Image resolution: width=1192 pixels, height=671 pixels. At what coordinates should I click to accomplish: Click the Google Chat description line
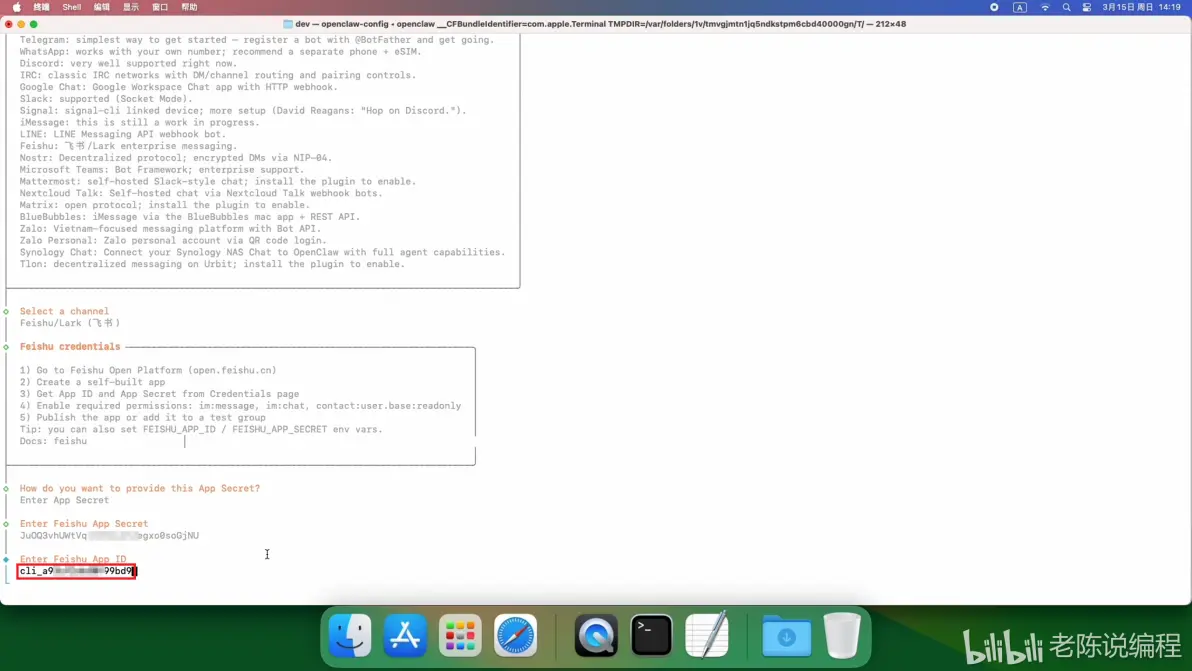(x=179, y=87)
